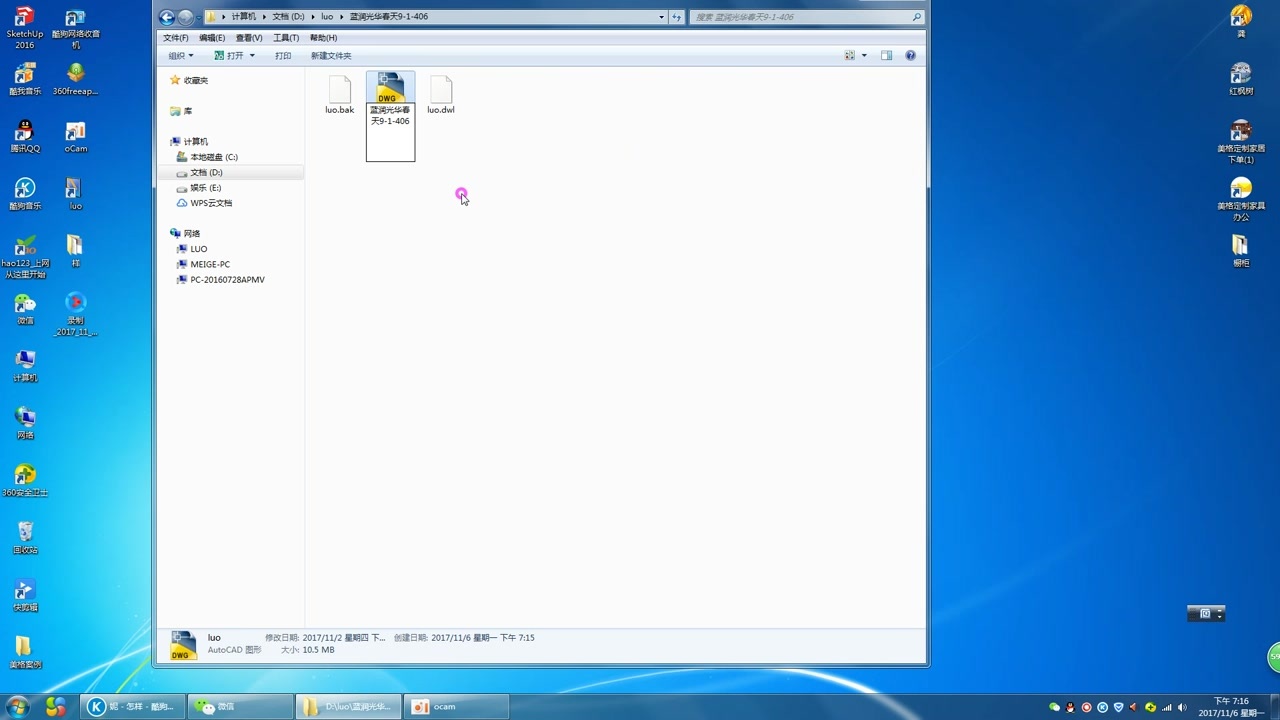Click the 新建文件夹 button

331,56
